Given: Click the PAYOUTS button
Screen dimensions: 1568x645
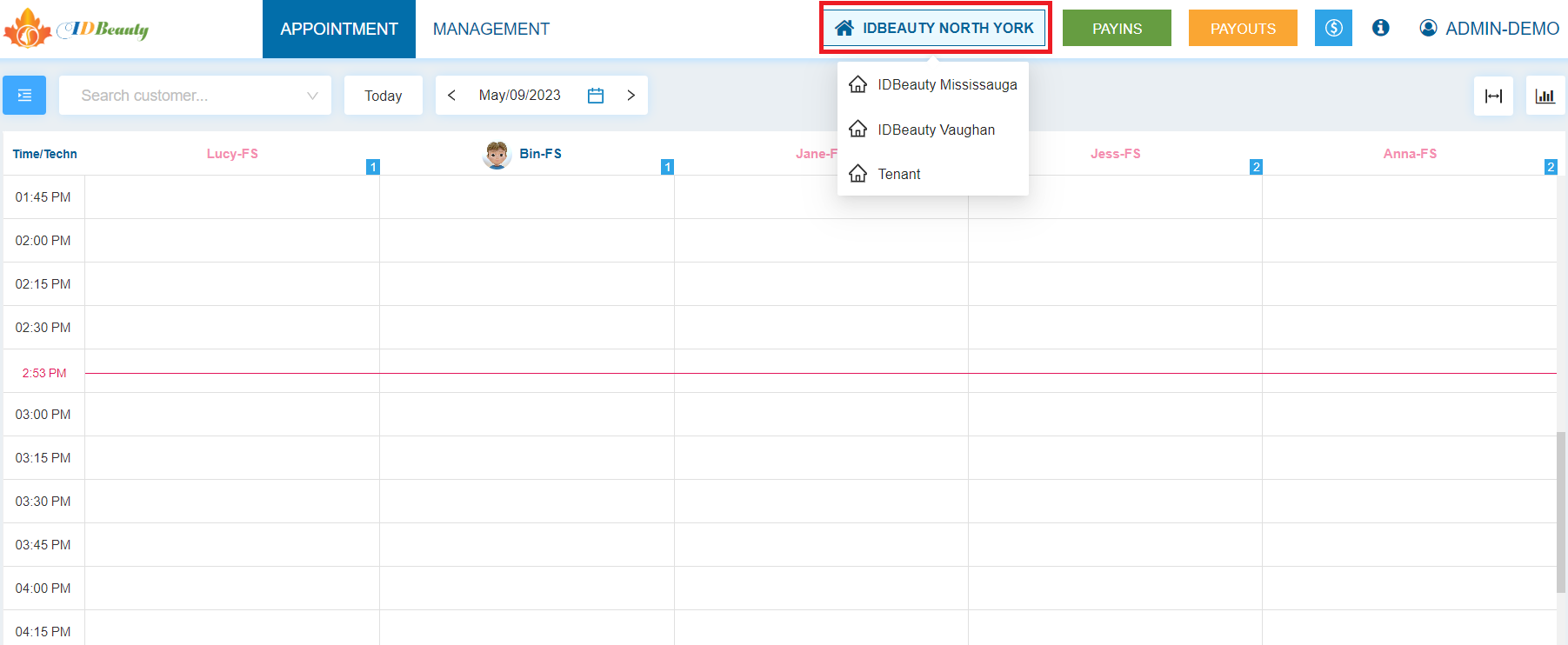Looking at the screenshot, I should click(1243, 28).
